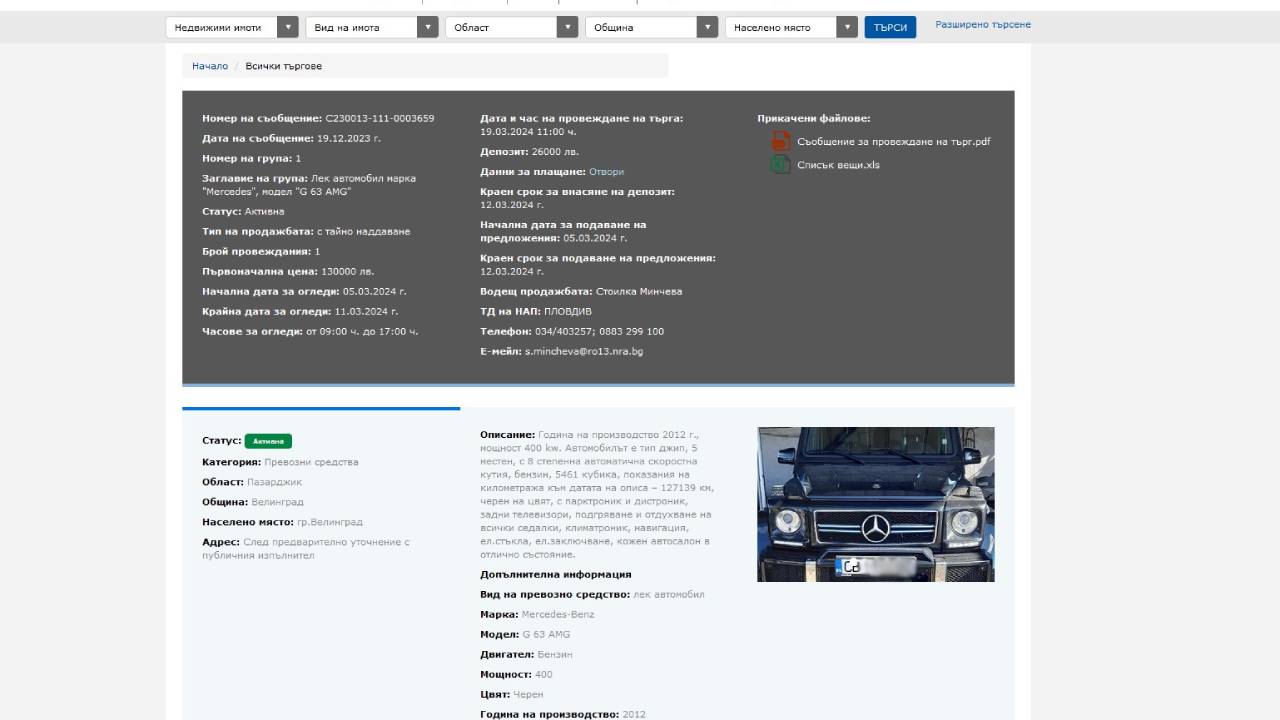Viewport: 1280px width, 720px height.
Task: Open Съобщение за провеждане на търг.pdf
Action: point(894,141)
